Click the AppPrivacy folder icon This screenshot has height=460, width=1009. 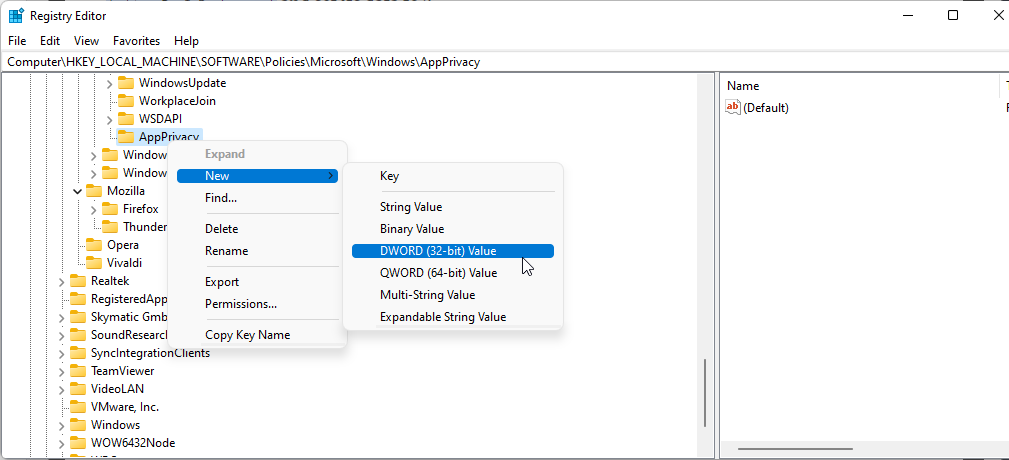[126, 137]
